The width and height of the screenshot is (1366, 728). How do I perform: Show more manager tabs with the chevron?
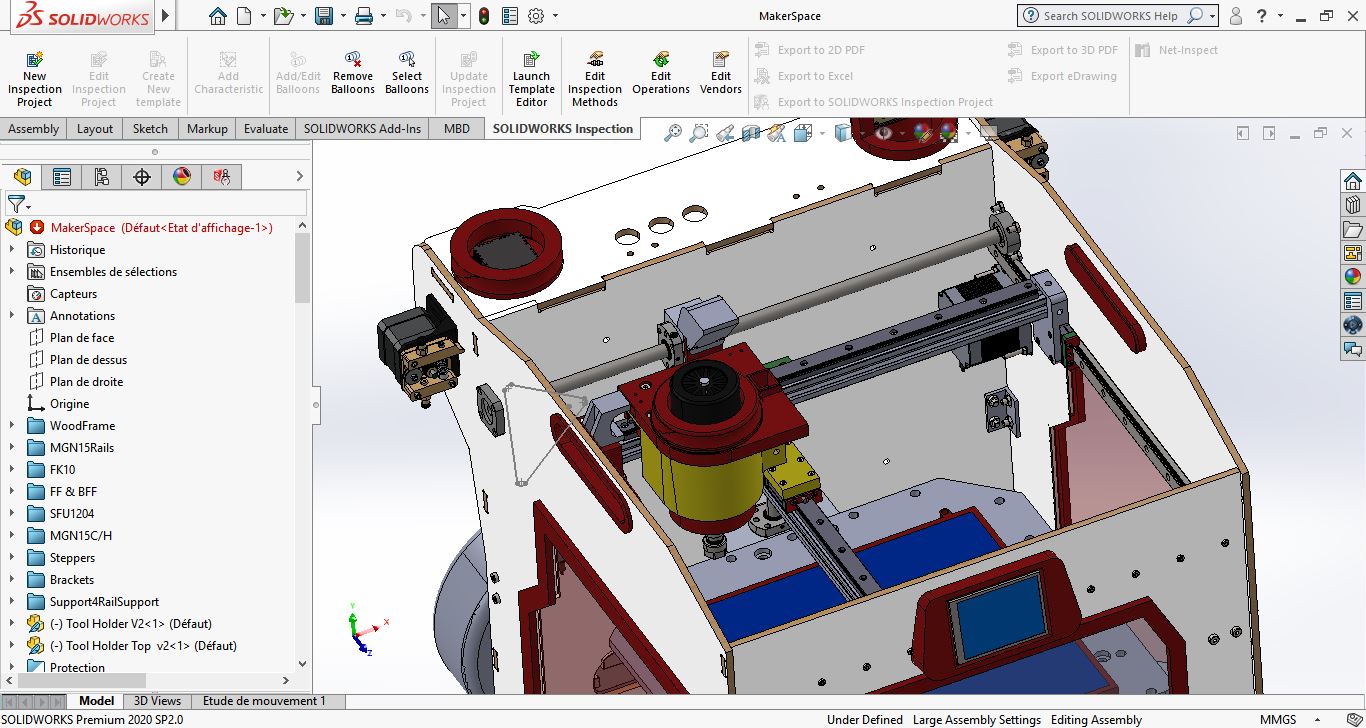pyautogui.click(x=299, y=177)
